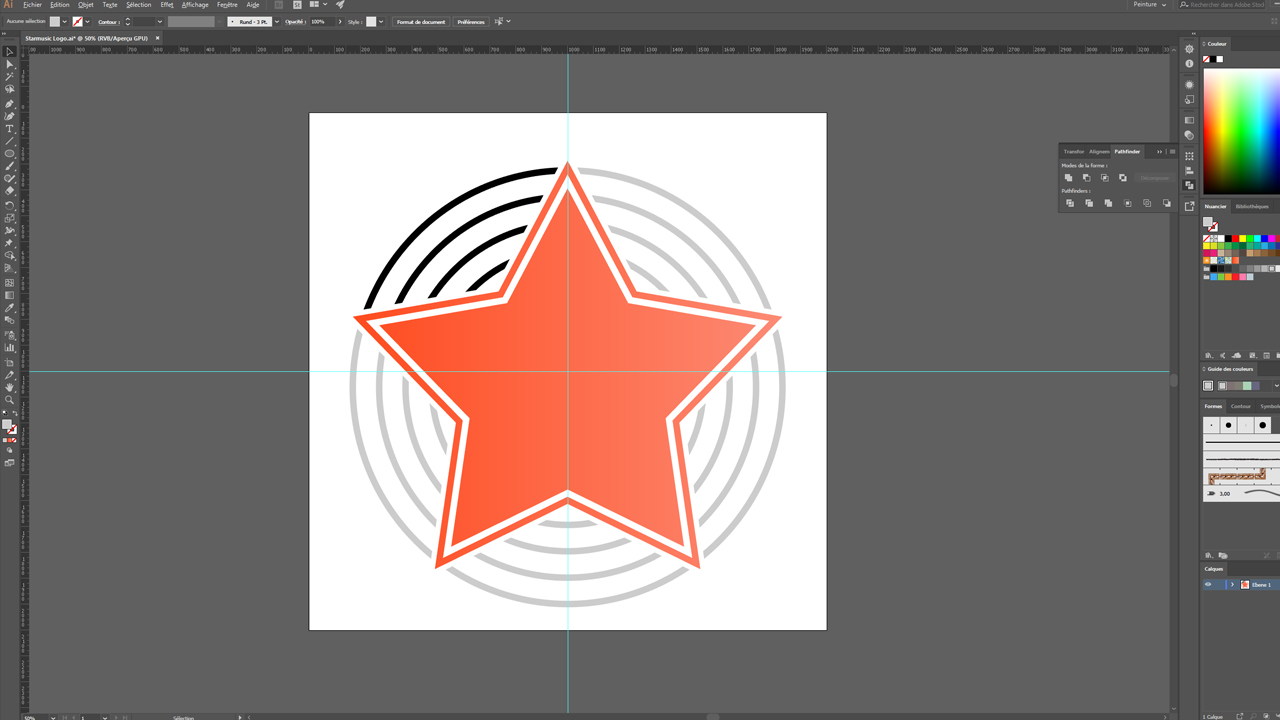Open the Affichage menu
The image size is (1280, 720).
pos(195,4)
